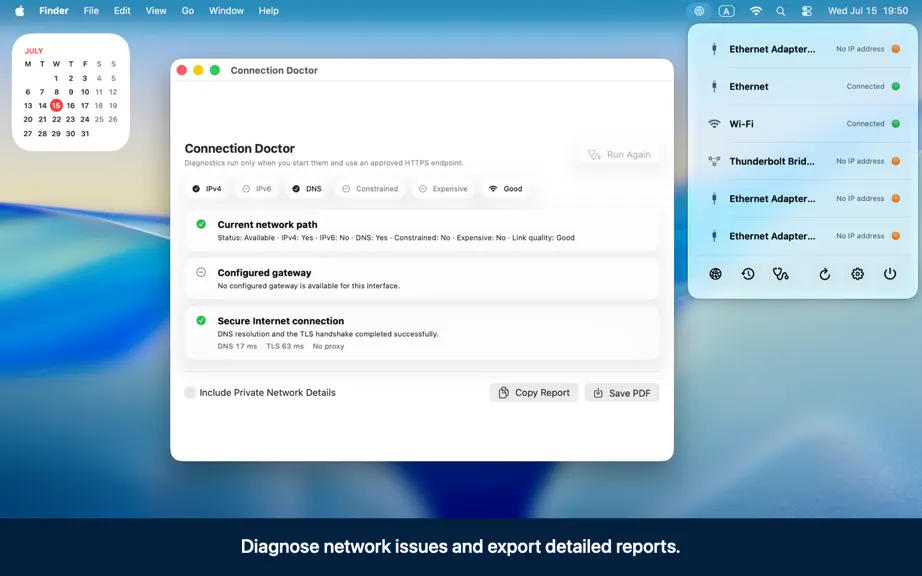Screen dimensions: 922x576
Task: Click the Wi-Fi row's wireless icon in popup
Action: click(714, 124)
